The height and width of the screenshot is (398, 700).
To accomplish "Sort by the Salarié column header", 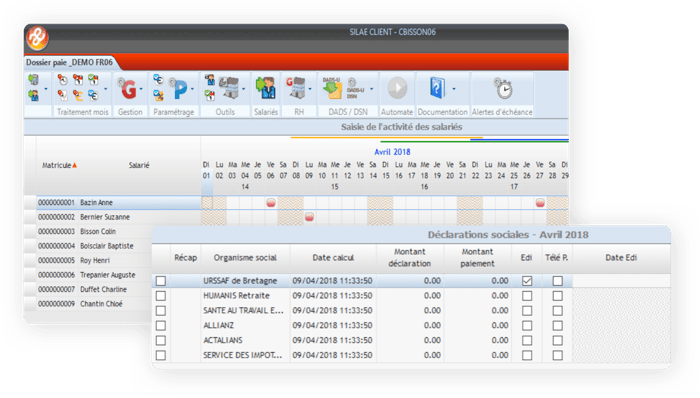I will point(139,165).
